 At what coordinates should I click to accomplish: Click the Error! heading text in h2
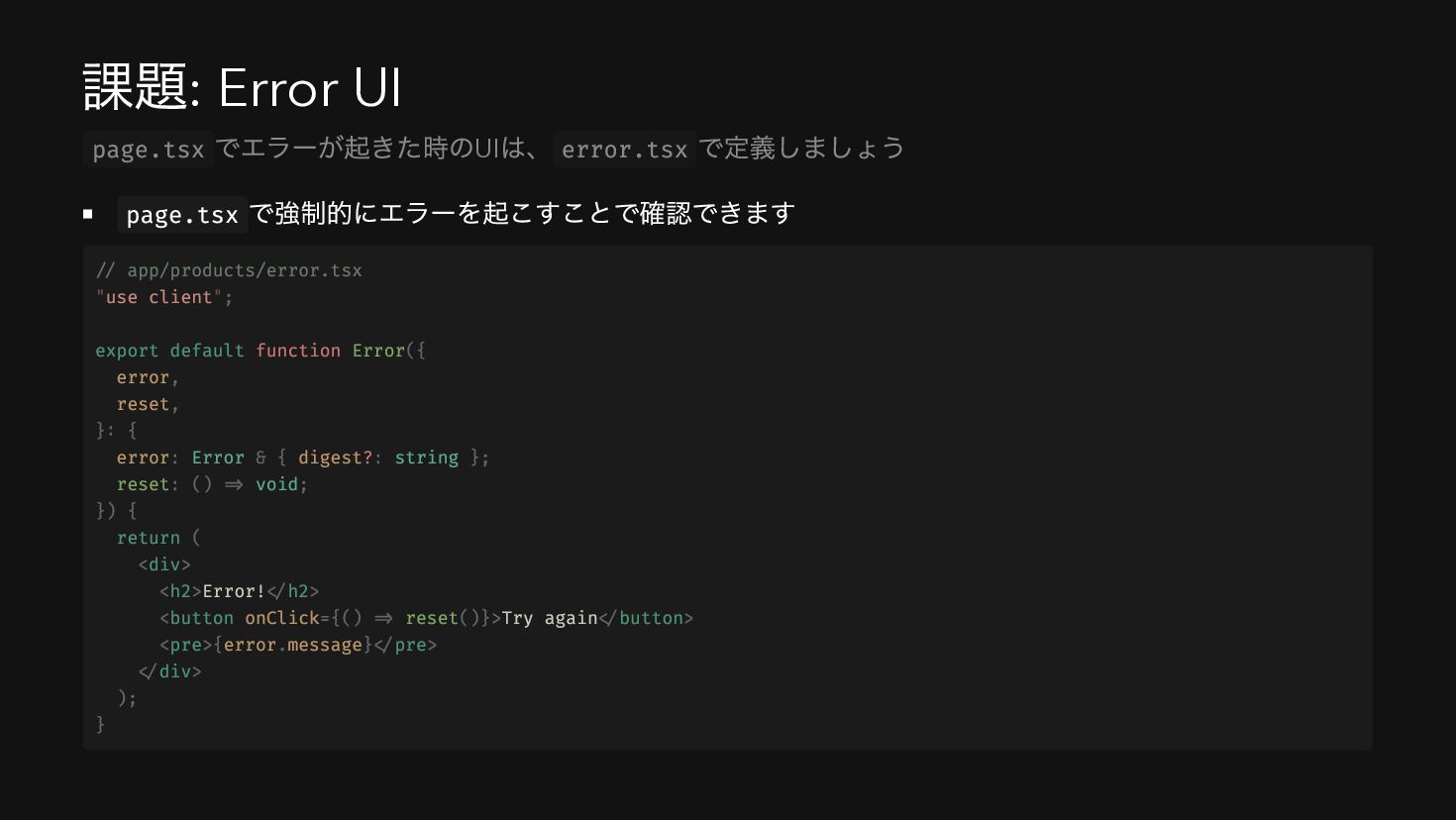(234, 591)
